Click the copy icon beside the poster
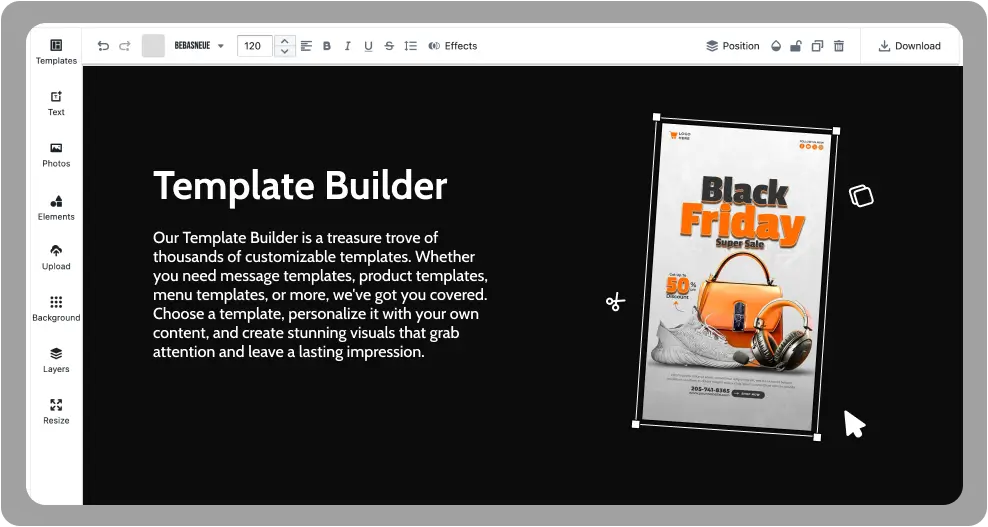Image resolution: width=988 pixels, height=527 pixels. (x=861, y=195)
